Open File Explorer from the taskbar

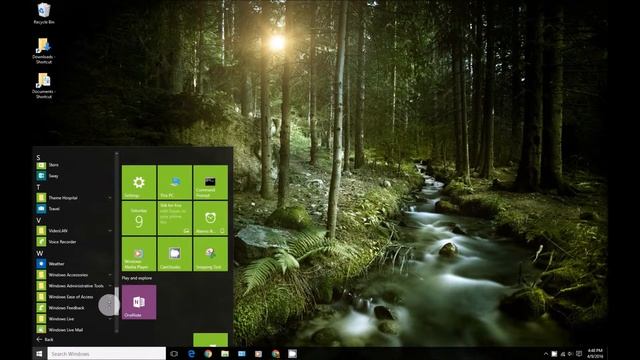(225, 353)
